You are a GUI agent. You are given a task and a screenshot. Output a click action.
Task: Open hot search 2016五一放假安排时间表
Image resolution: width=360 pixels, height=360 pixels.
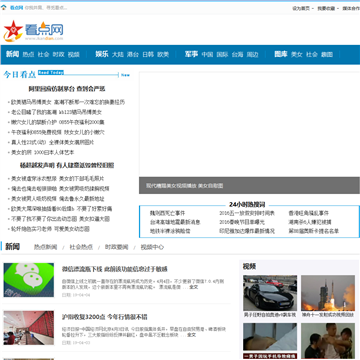point(247,213)
